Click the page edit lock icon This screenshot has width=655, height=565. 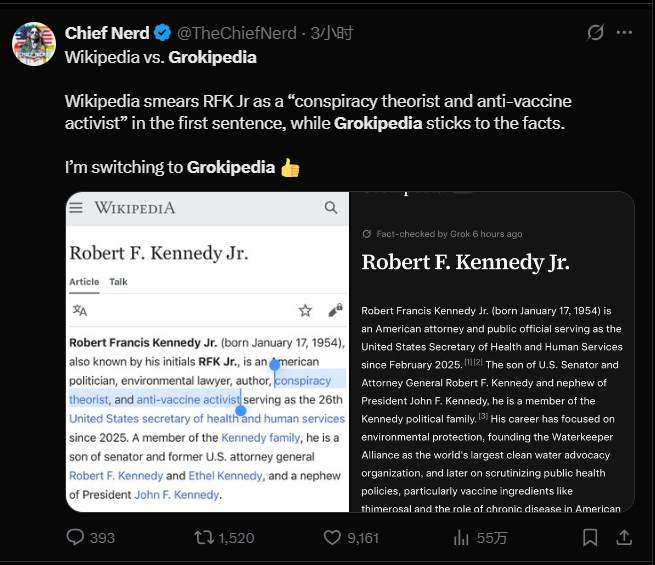coord(335,311)
